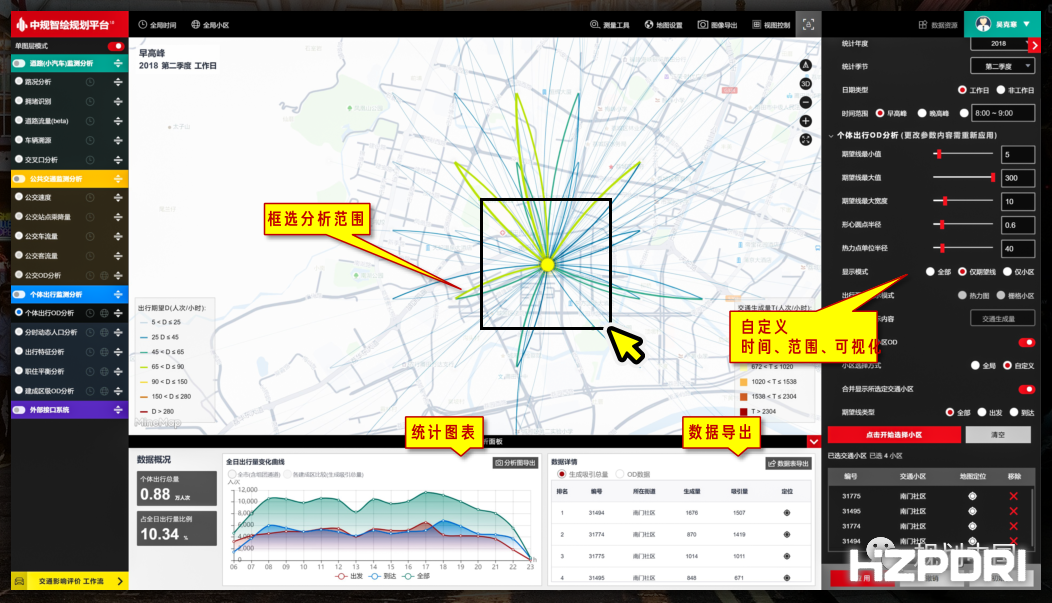The image size is (1052, 603).
Task: Open 地图设置 map settings
Action: click(x=663, y=24)
